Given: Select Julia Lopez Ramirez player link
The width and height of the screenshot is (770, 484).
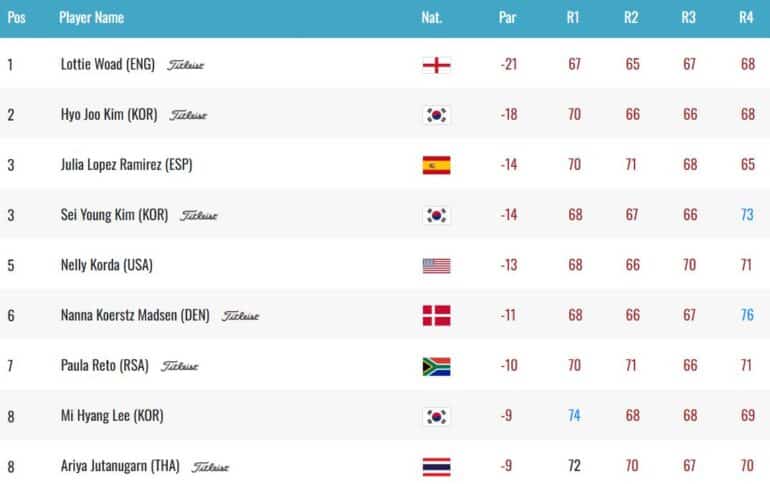Looking at the screenshot, I should 126,164.
